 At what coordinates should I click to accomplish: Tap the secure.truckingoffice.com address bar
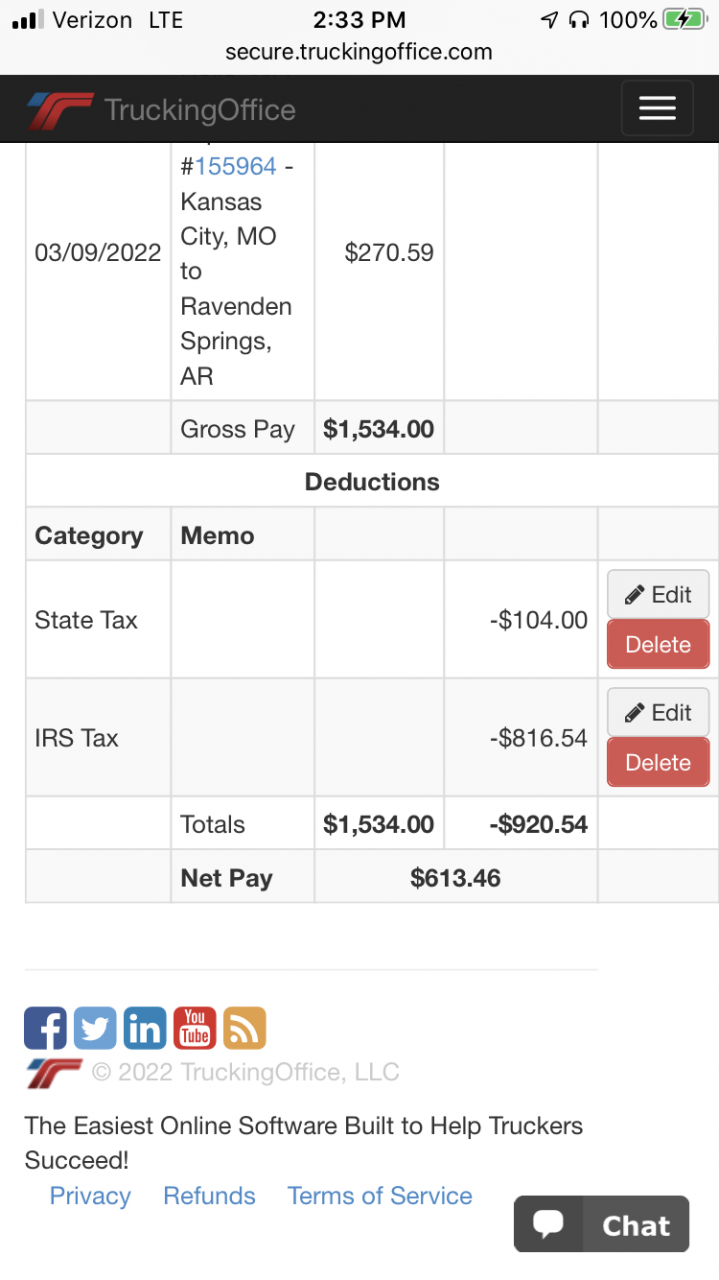tap(359, 52)
